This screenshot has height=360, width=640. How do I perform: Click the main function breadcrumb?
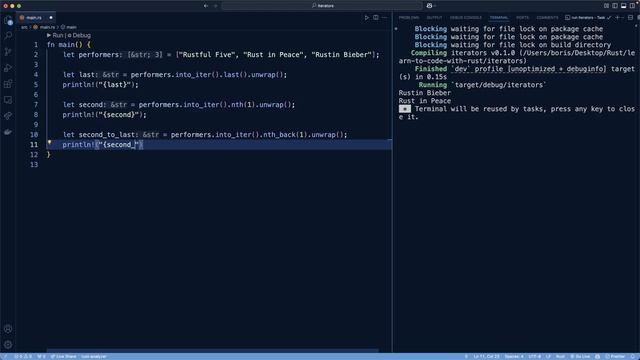pos(69,27)
